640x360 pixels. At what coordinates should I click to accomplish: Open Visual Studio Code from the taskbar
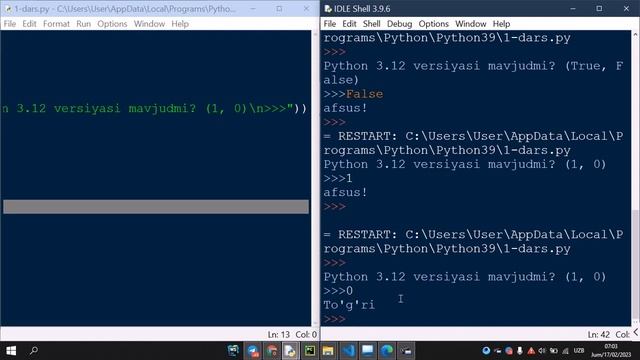[348, 351]
